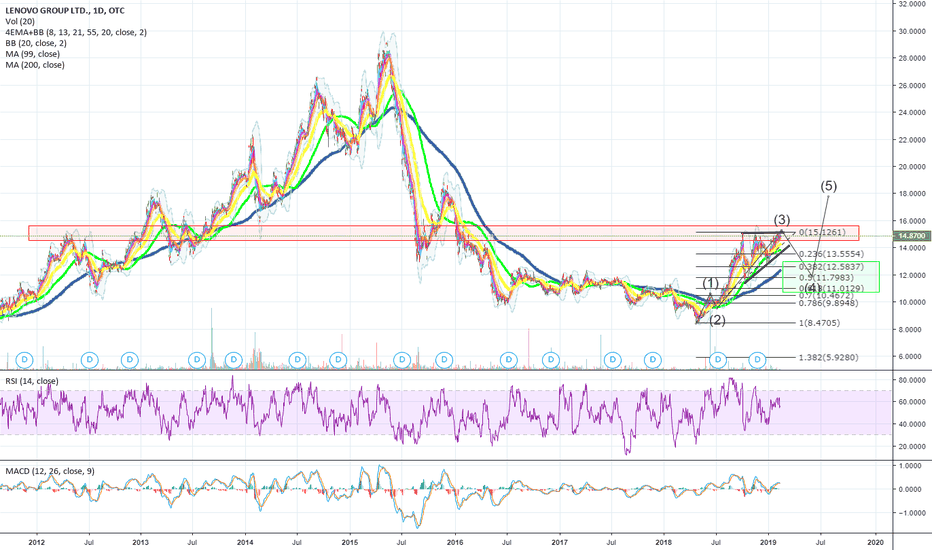The width and height of the screenshot is (932, 550).
Task: Select the Fibonacci 1(8.4705) label
Action: [x=819, y=323]
